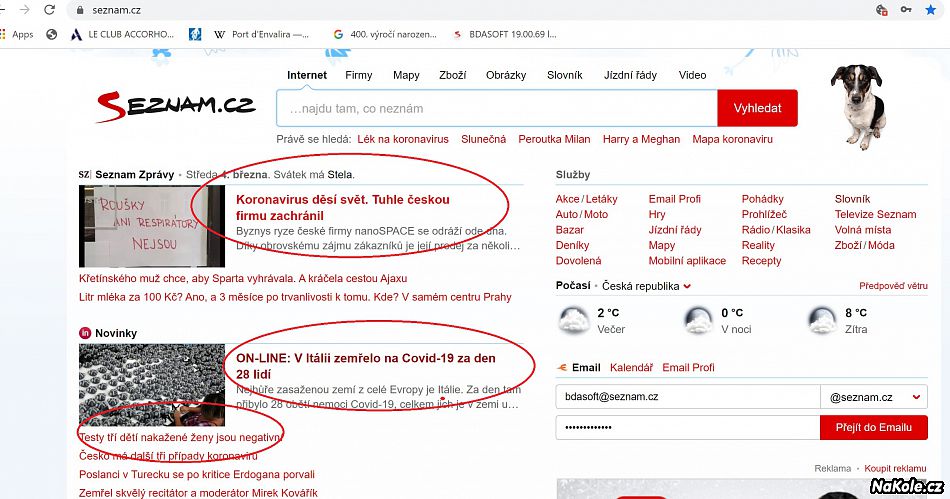
Task: Click tomorrow's weather cloud icon
Action: tap(822, 320)
